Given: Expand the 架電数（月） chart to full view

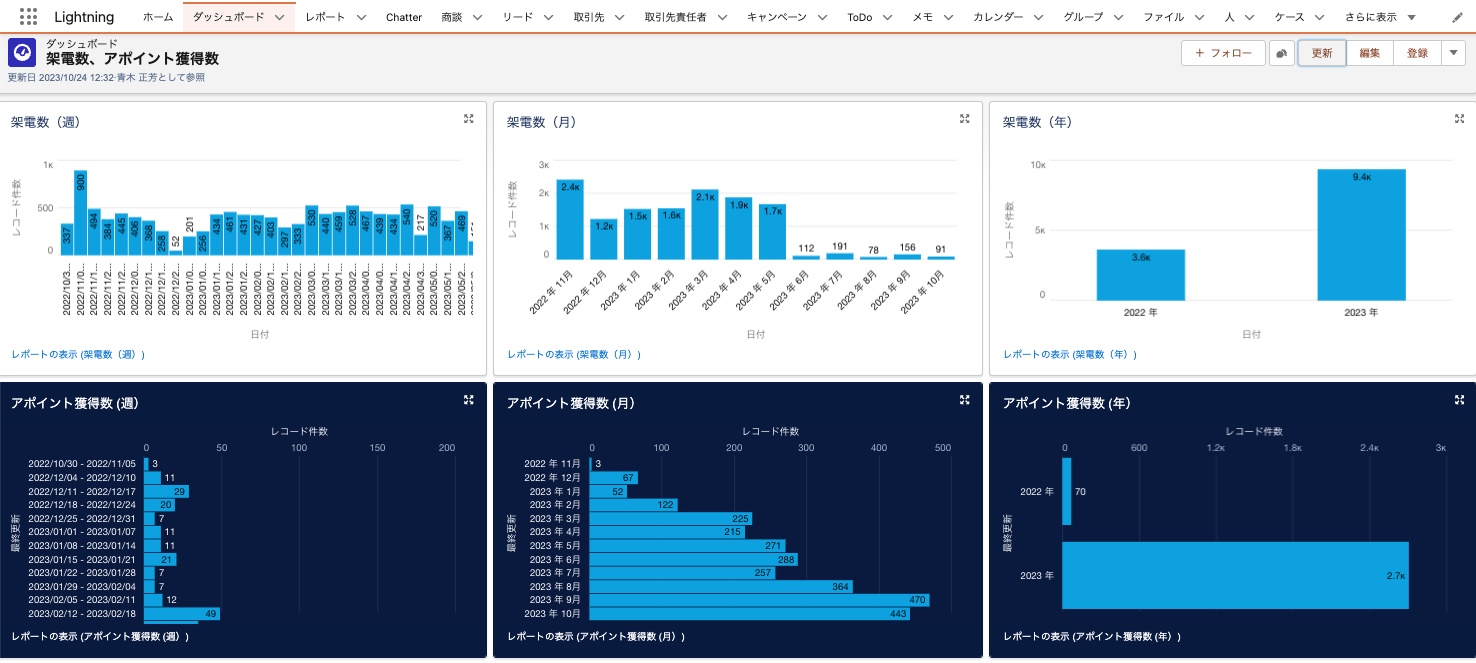Looking at the screenshot, I should coord(964,118).
